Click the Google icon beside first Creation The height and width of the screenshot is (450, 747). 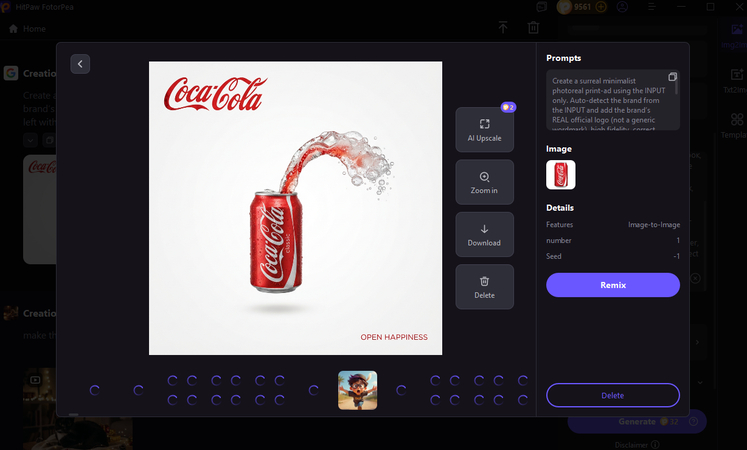pyautogui.click(x=10, y=73)
